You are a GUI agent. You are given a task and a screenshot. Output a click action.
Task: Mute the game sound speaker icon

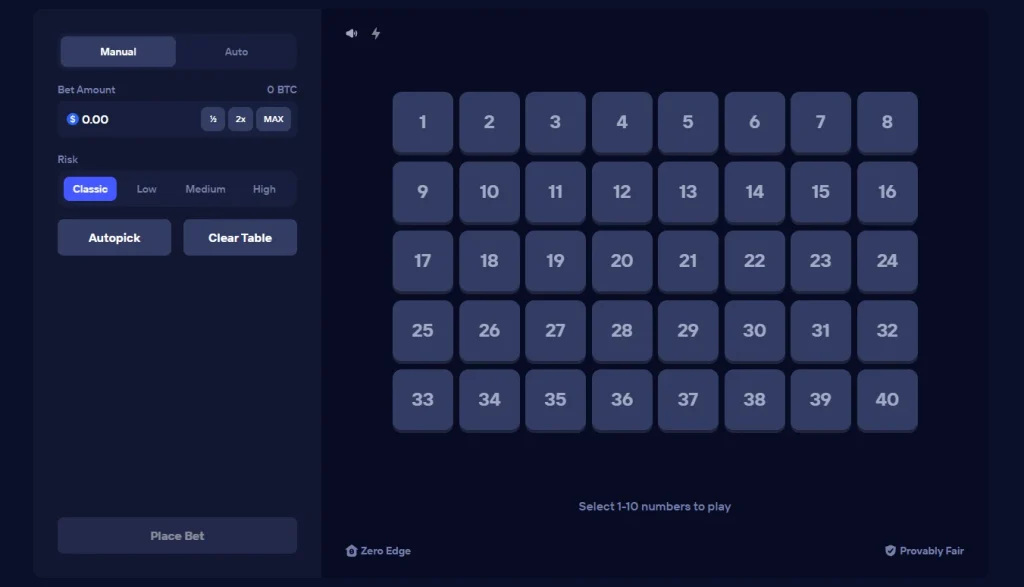point(351,33)
